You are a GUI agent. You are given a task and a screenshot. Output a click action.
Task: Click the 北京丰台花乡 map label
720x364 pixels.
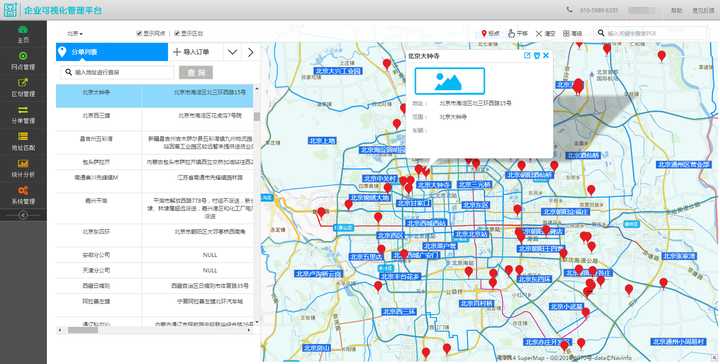(x=400, y=276)
